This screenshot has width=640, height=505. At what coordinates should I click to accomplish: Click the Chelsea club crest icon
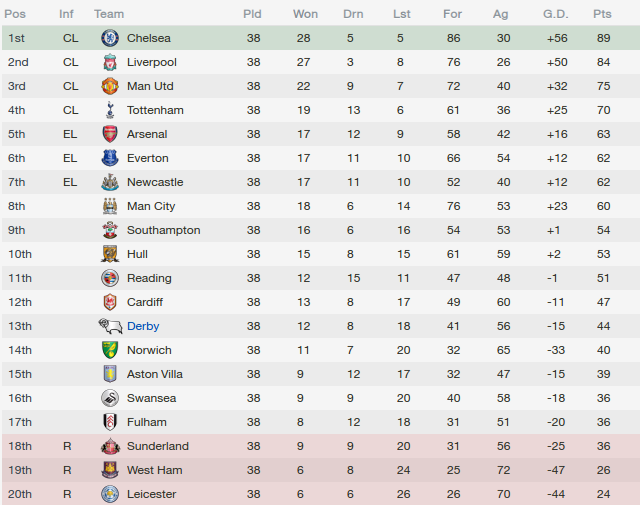point(110,38)
